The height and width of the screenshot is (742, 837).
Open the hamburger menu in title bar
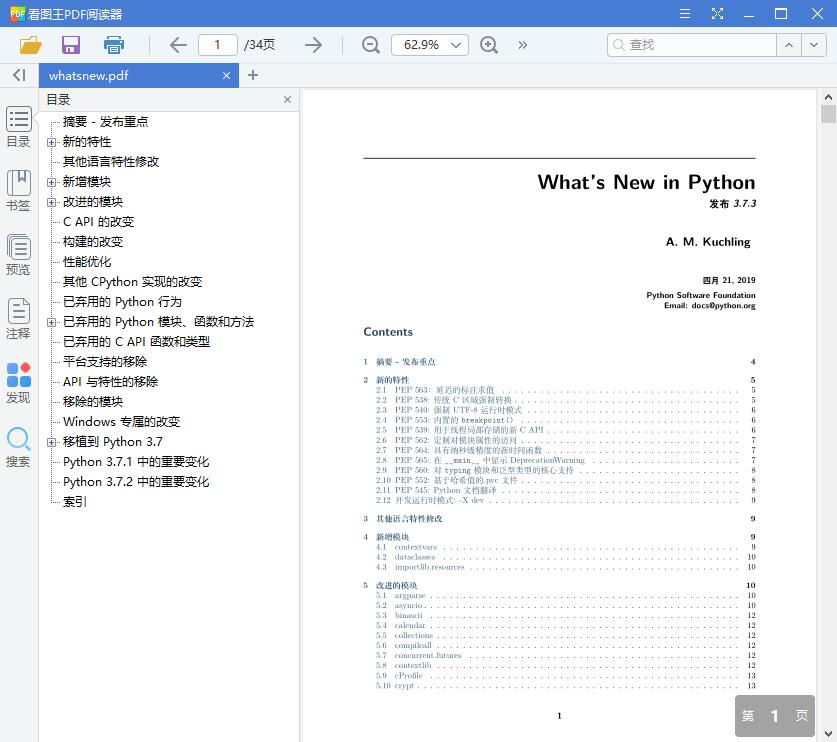click(x=685, y=14)
